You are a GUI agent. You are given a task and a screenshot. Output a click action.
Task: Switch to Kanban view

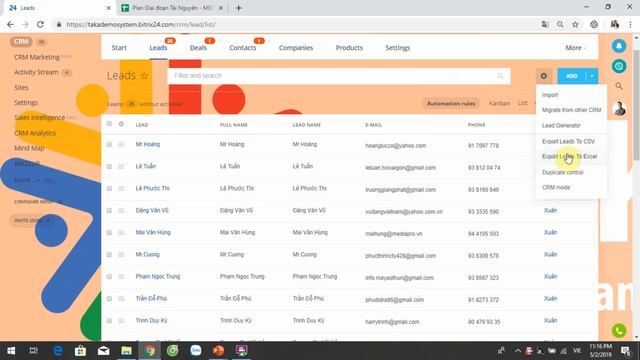tap(500, 103)
